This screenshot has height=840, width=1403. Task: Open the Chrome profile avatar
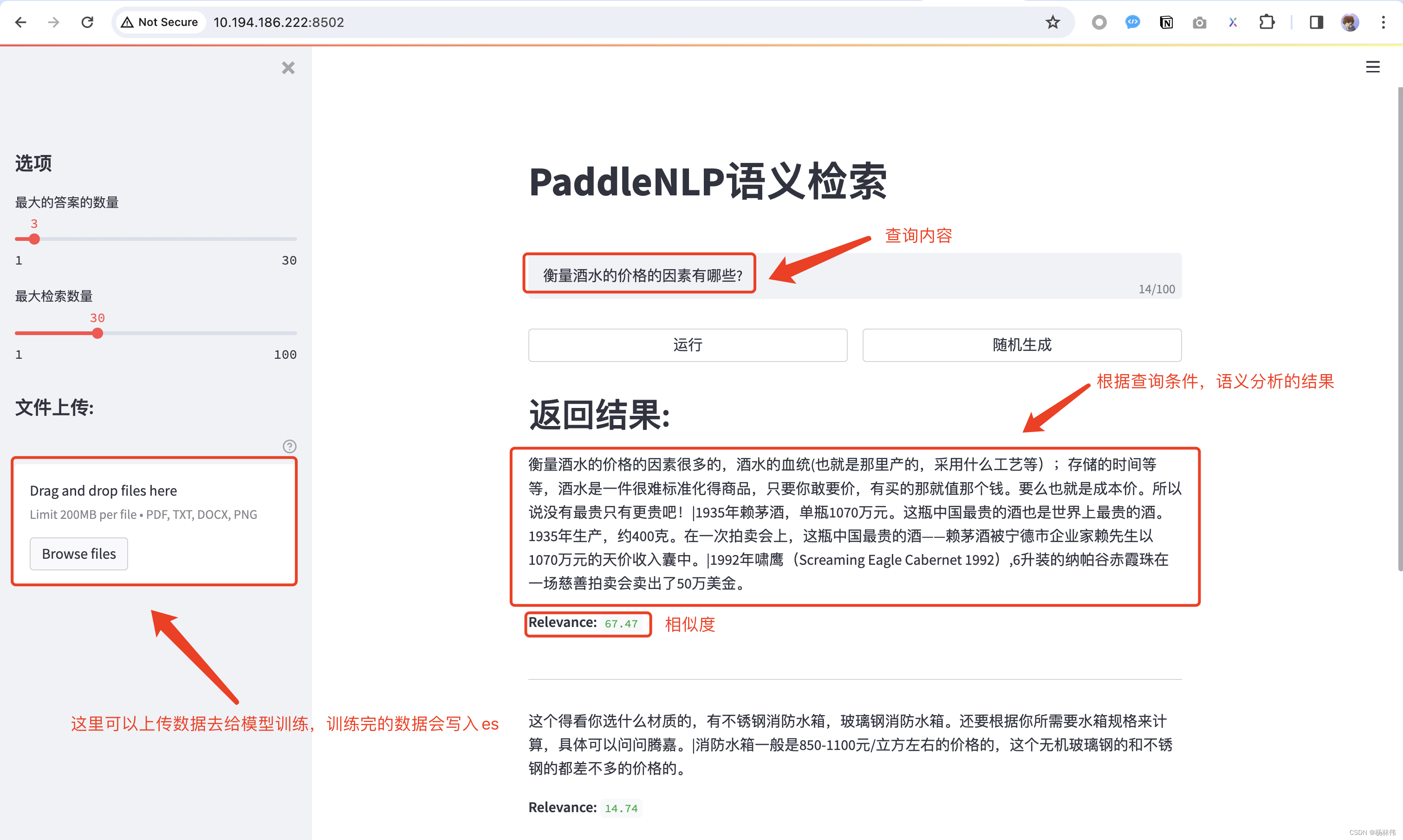coord(1350,22)
